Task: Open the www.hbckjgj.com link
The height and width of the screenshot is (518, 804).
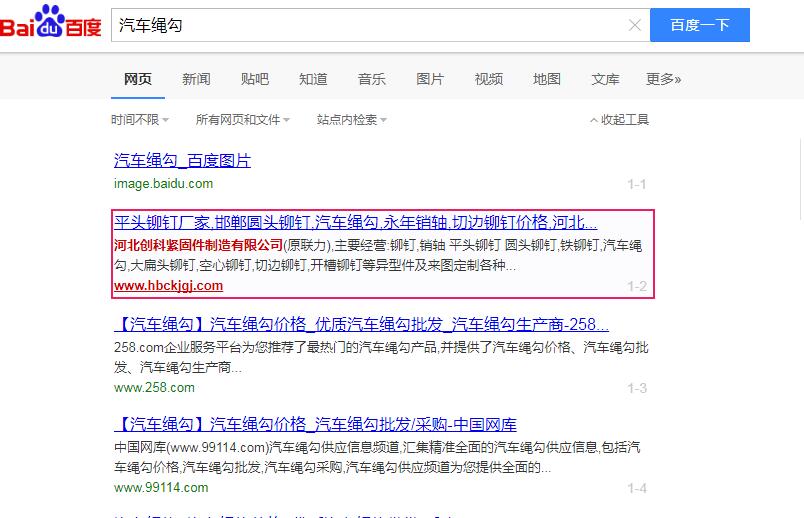Action: coord(168,286)
